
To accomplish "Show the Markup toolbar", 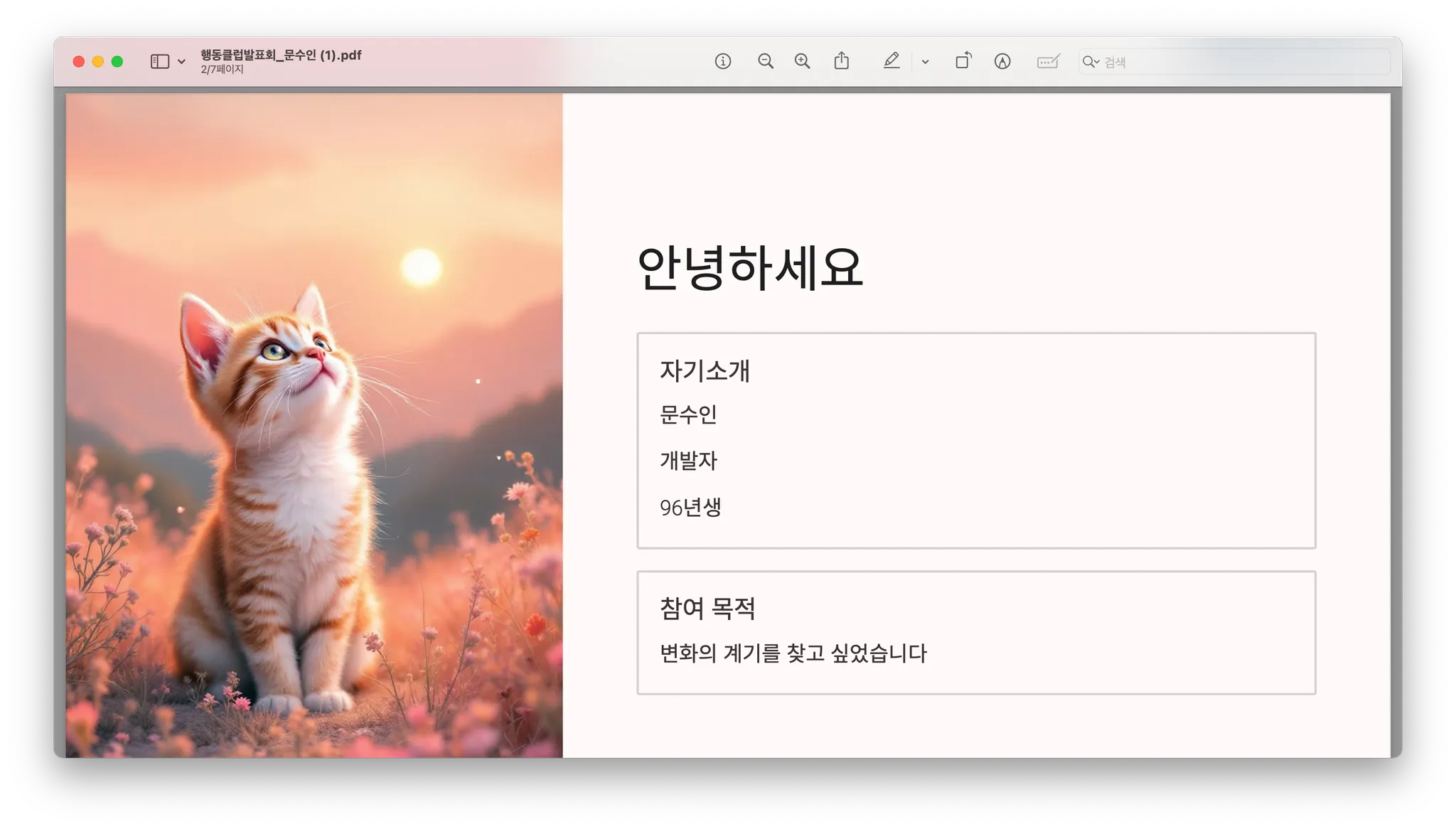I will 1002,62.
